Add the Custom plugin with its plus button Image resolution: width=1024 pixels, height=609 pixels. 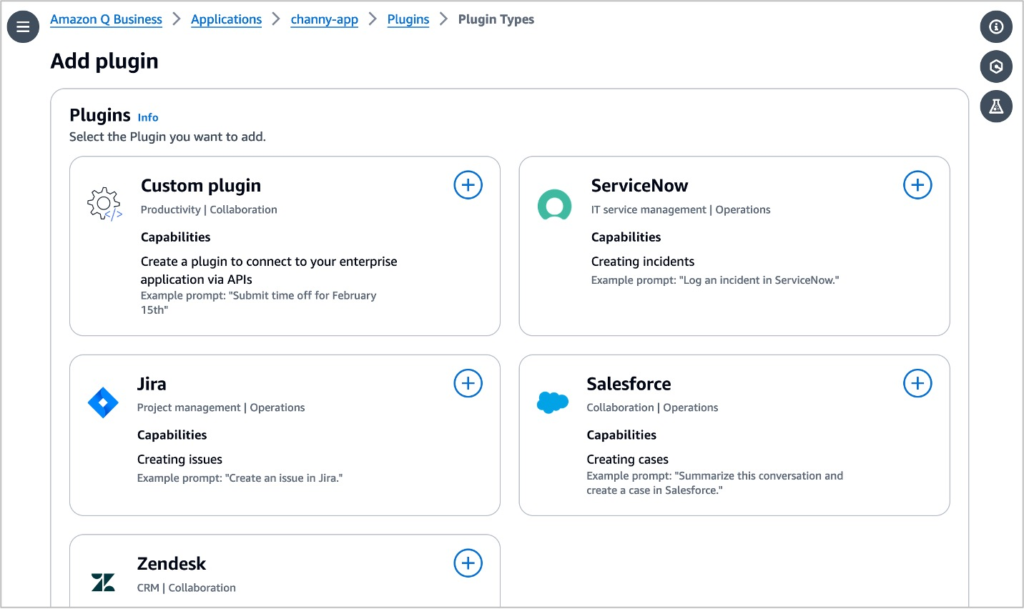point(468,184)
